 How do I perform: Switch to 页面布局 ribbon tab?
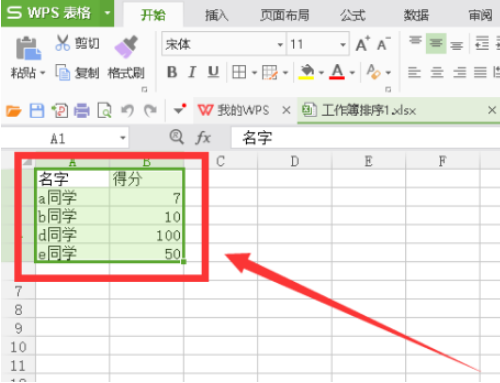click(284, 15)
